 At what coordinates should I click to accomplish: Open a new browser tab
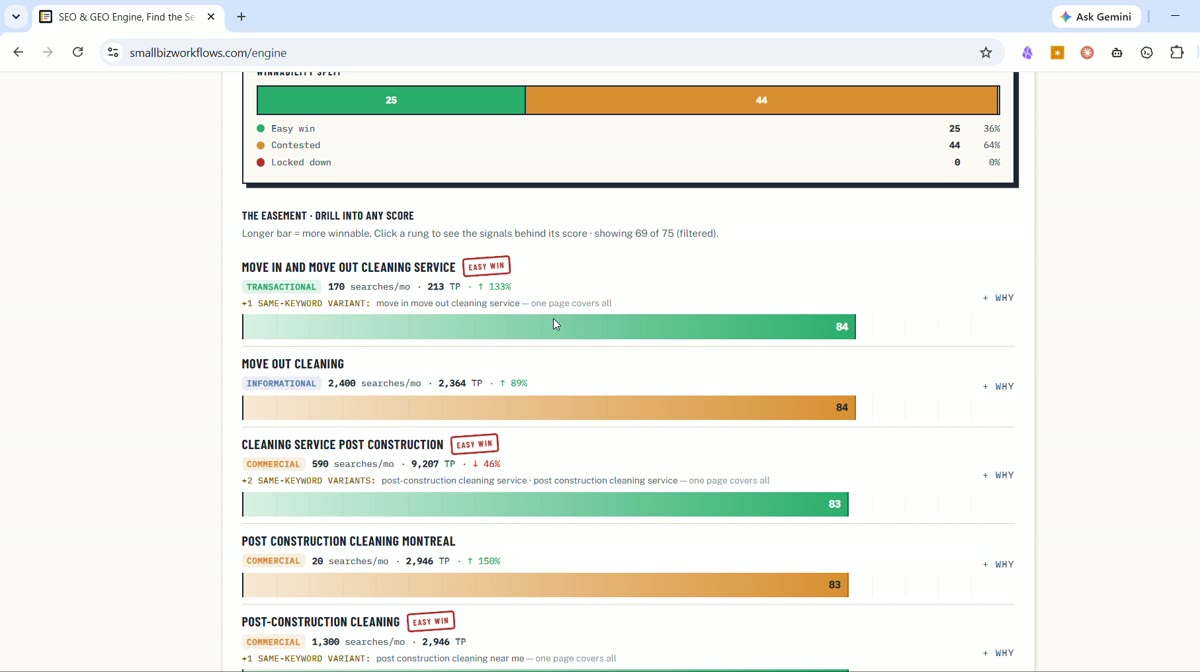(241, 17)
